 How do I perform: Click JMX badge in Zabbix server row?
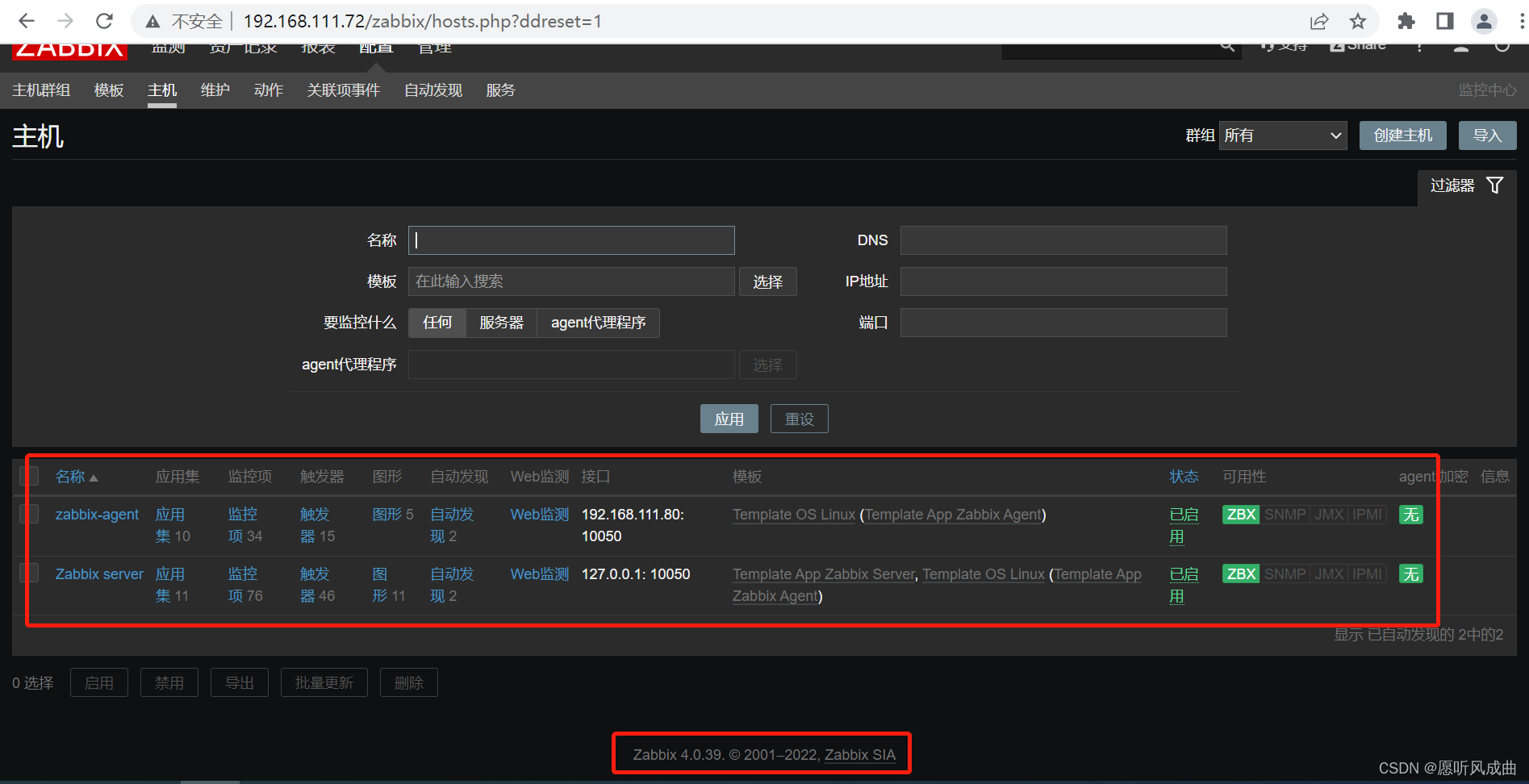point(1329,574)
